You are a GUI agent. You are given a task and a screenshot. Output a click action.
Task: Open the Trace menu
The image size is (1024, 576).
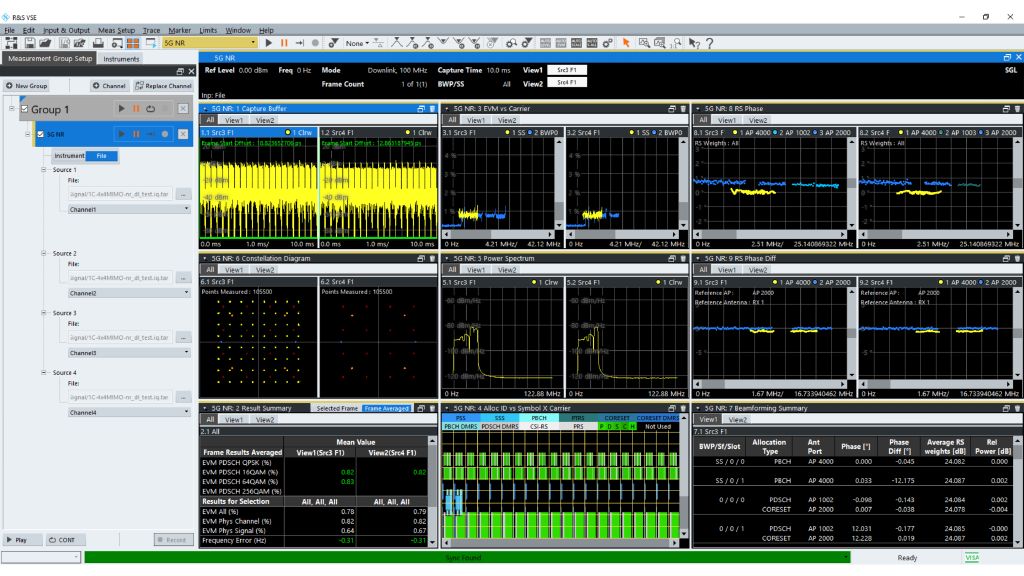coord(152,30)
